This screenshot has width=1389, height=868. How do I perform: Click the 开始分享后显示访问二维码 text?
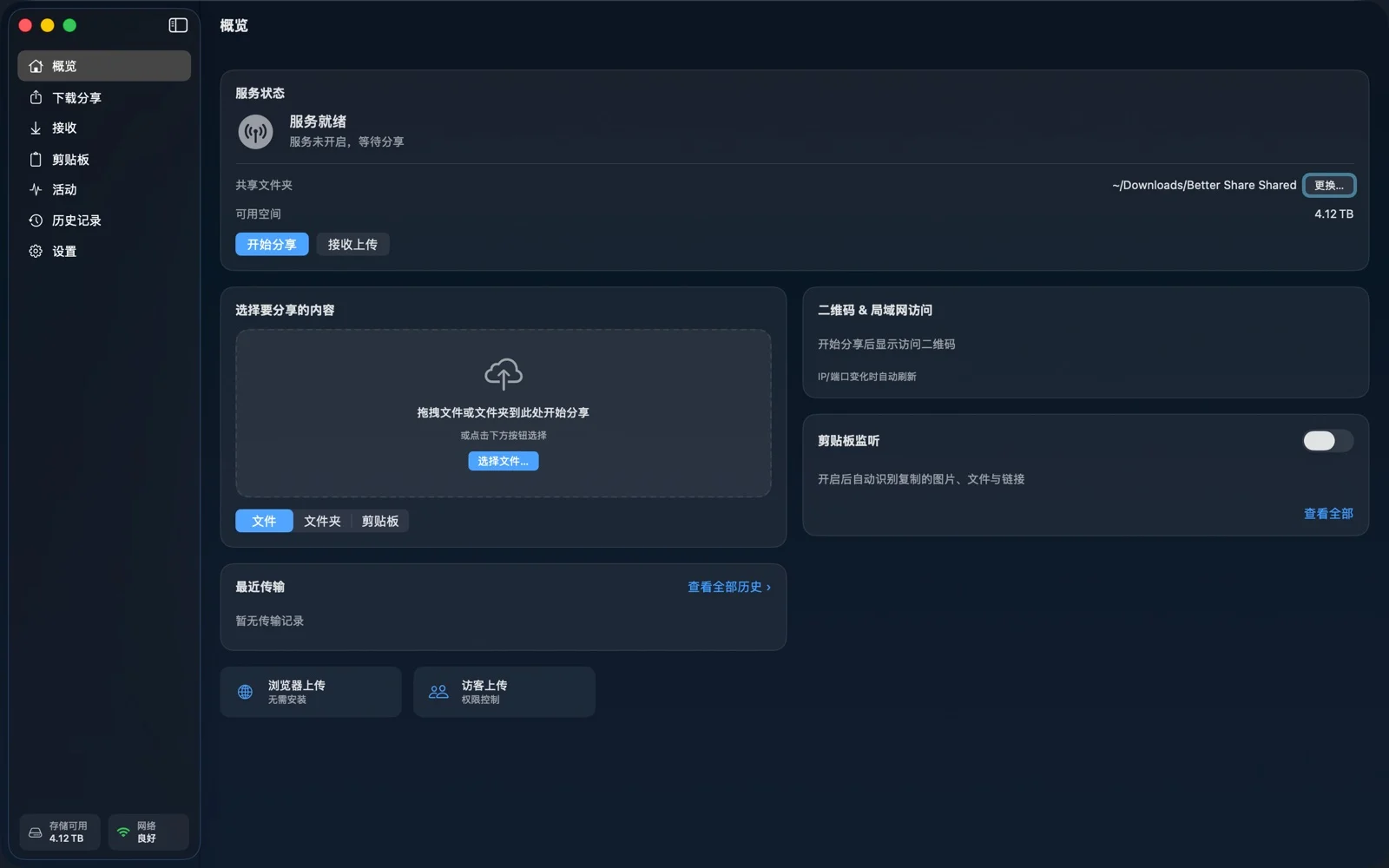(x=886, y=344)
